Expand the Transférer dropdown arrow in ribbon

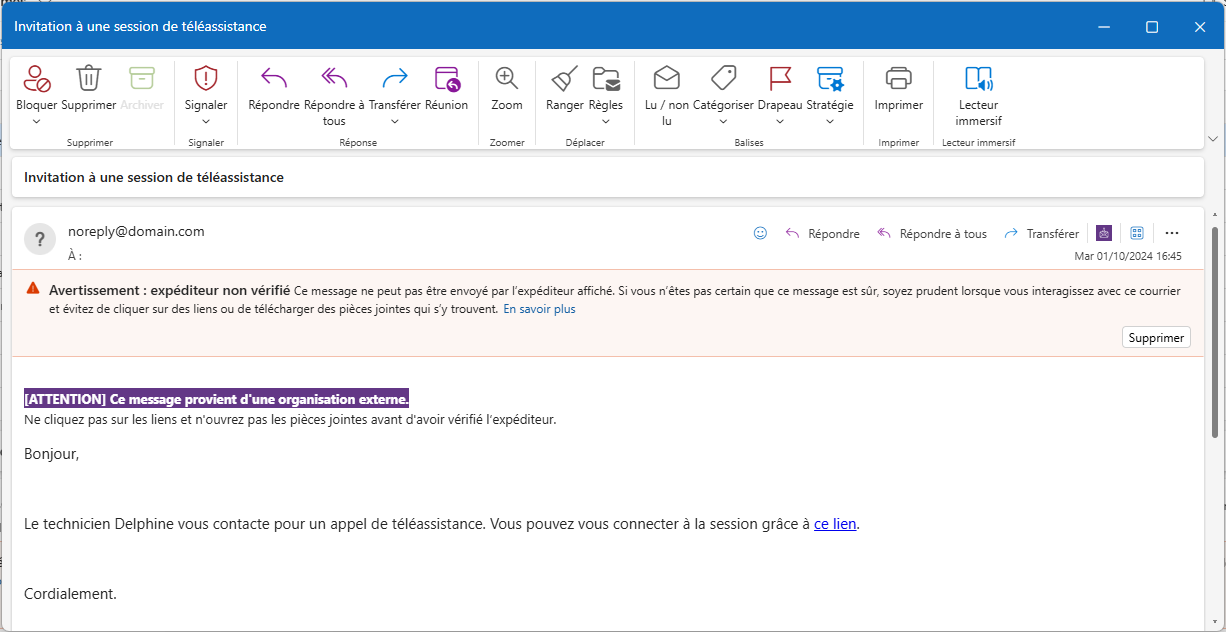click(x=394, y=121)
